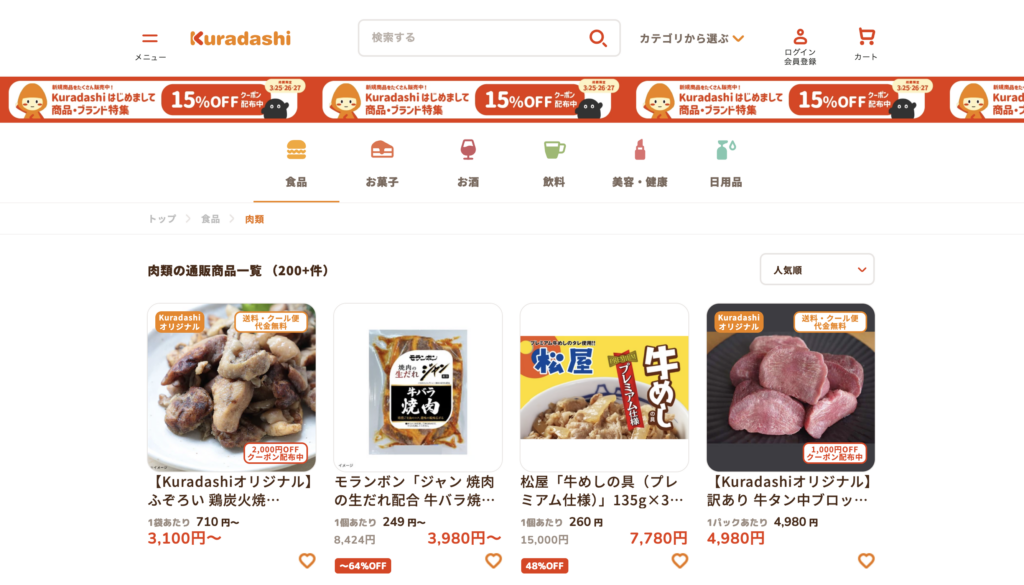Viewport: 1024px width, 585px height.
Task: Toggle heart on モランボン 牛バラ焼肉 product
Action: (493, 560)
